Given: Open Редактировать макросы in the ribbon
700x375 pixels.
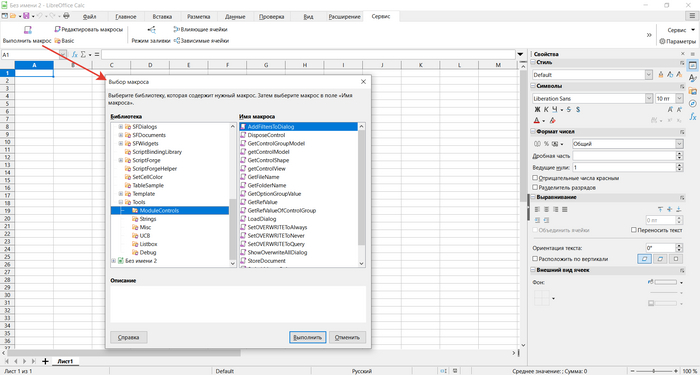Looking at the screenshot, I should [x=88, y=29].
